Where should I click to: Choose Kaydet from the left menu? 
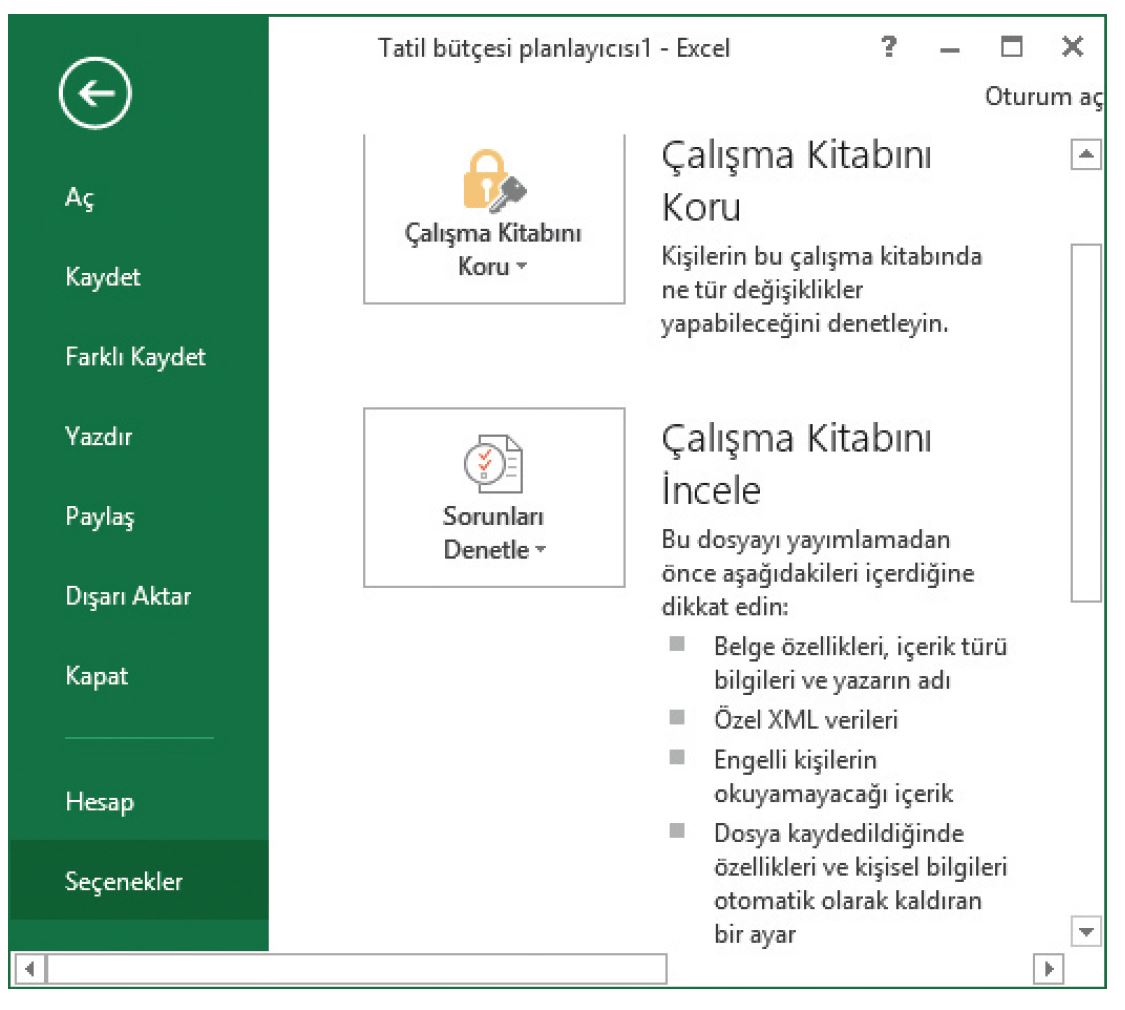click(102, 277)
